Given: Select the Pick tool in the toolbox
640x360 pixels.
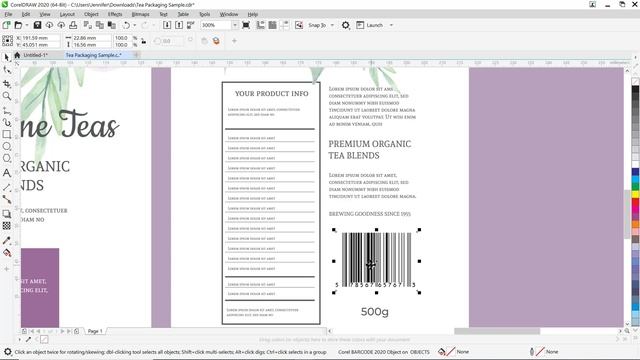Looking at the screenshot, I should [7, 58].
